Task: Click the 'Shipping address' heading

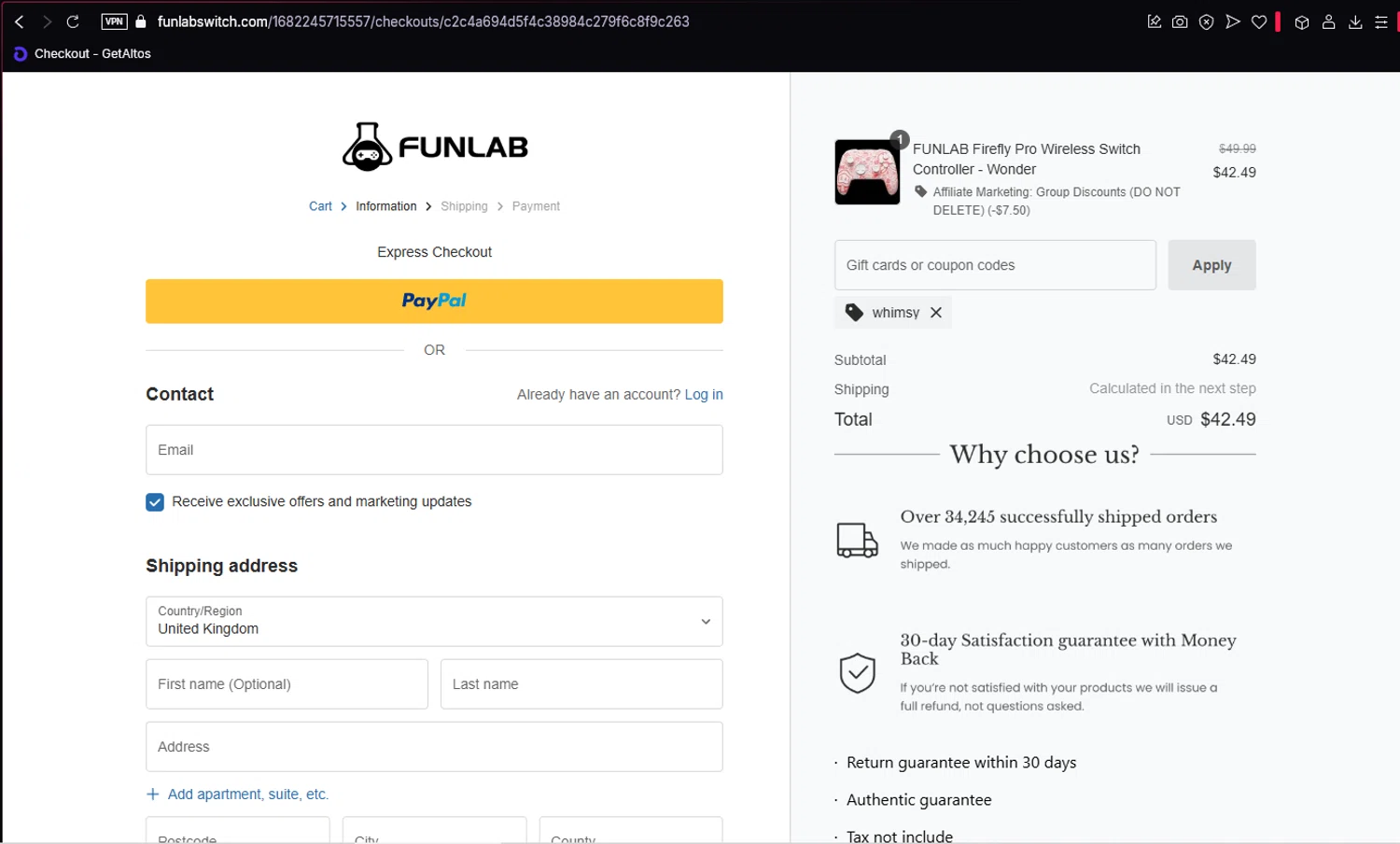Action: [x=221, y=566]
